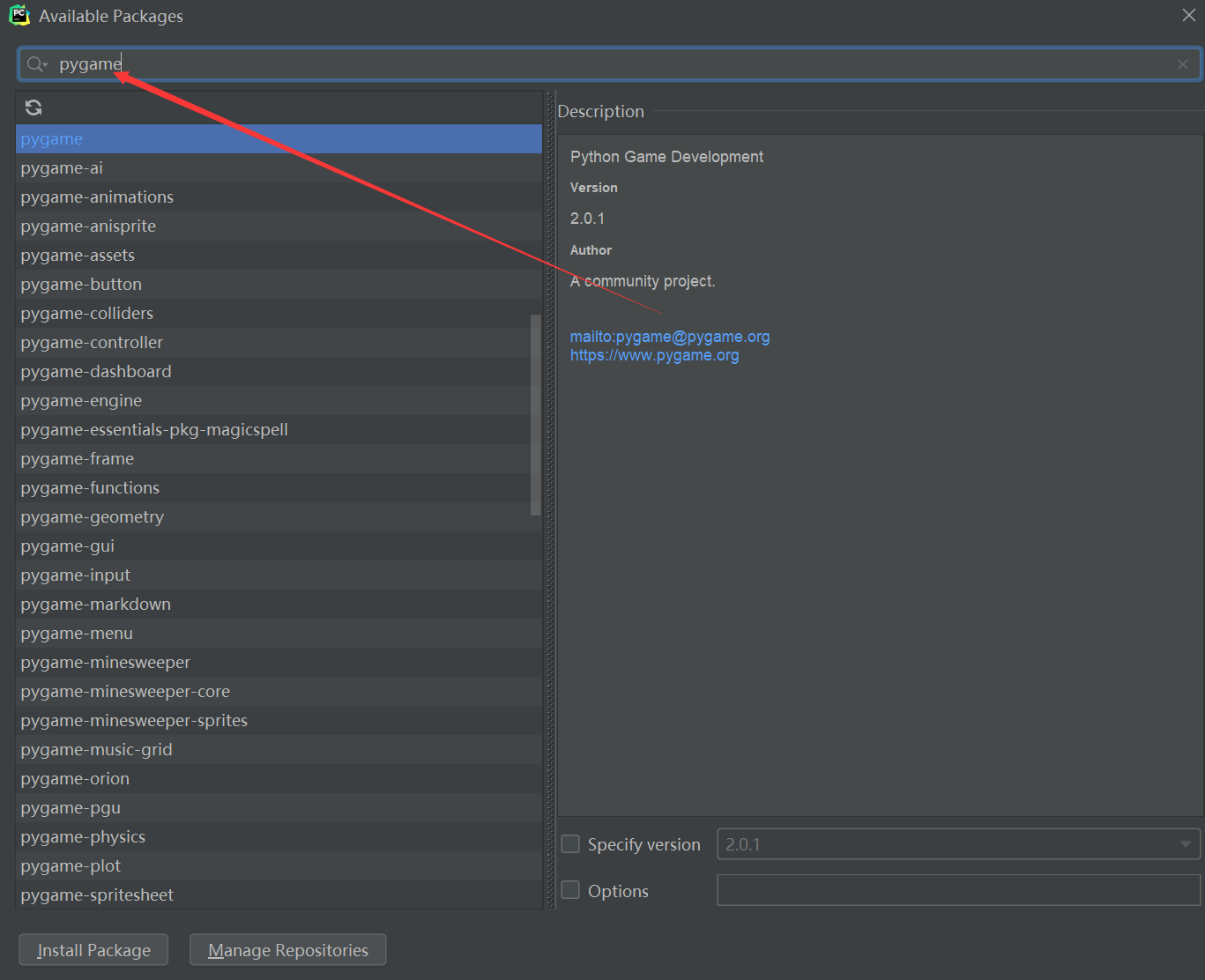Image resolution: width=1205 pixels, height=980 pixels.
Task: Select pygame-assets in the list
Action: pos(279,255)
